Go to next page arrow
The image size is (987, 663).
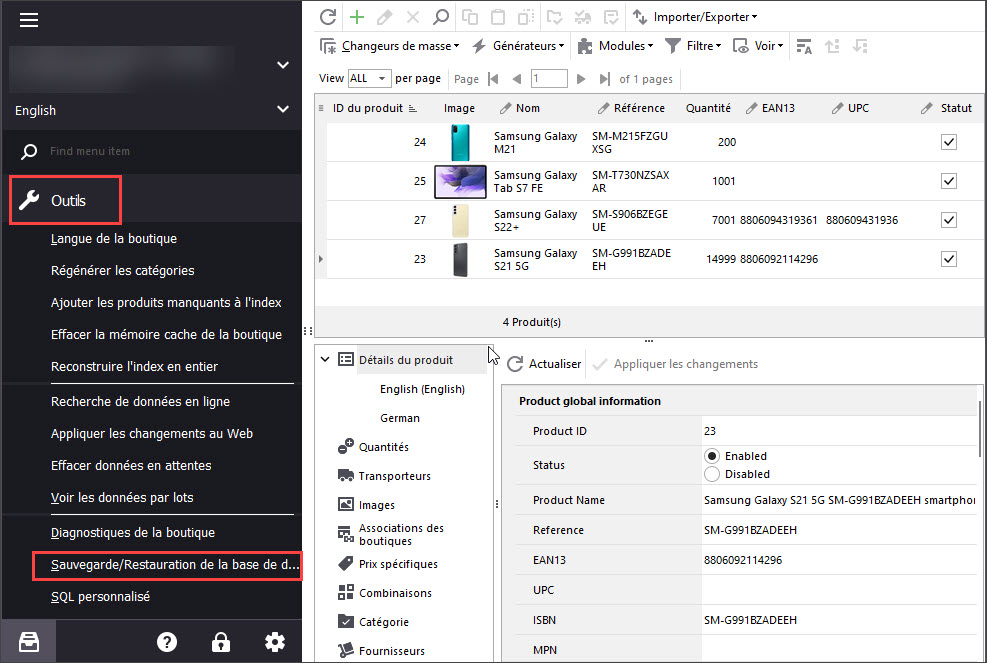581,79
